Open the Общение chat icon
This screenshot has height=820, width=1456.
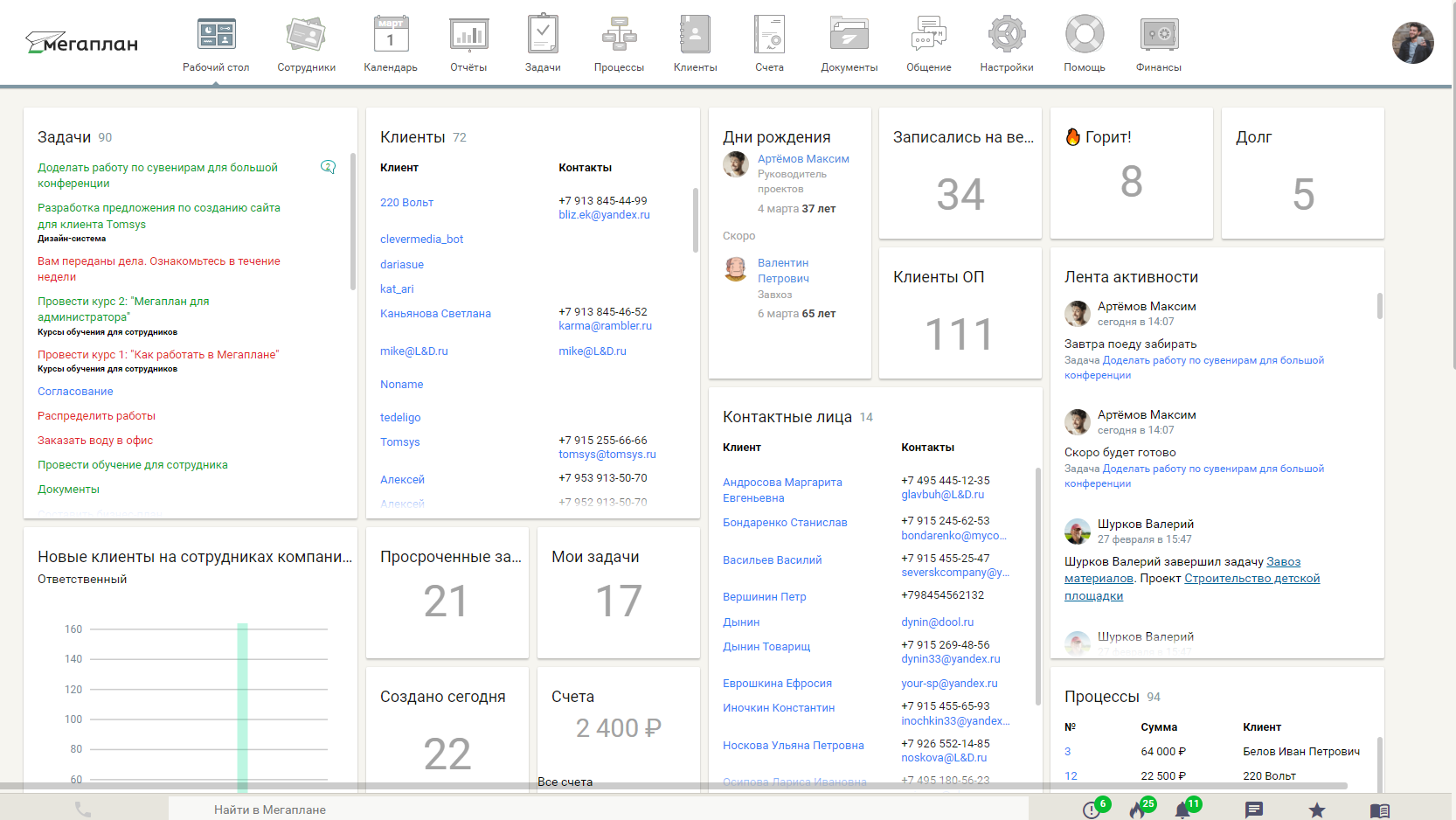pos(928,35)
